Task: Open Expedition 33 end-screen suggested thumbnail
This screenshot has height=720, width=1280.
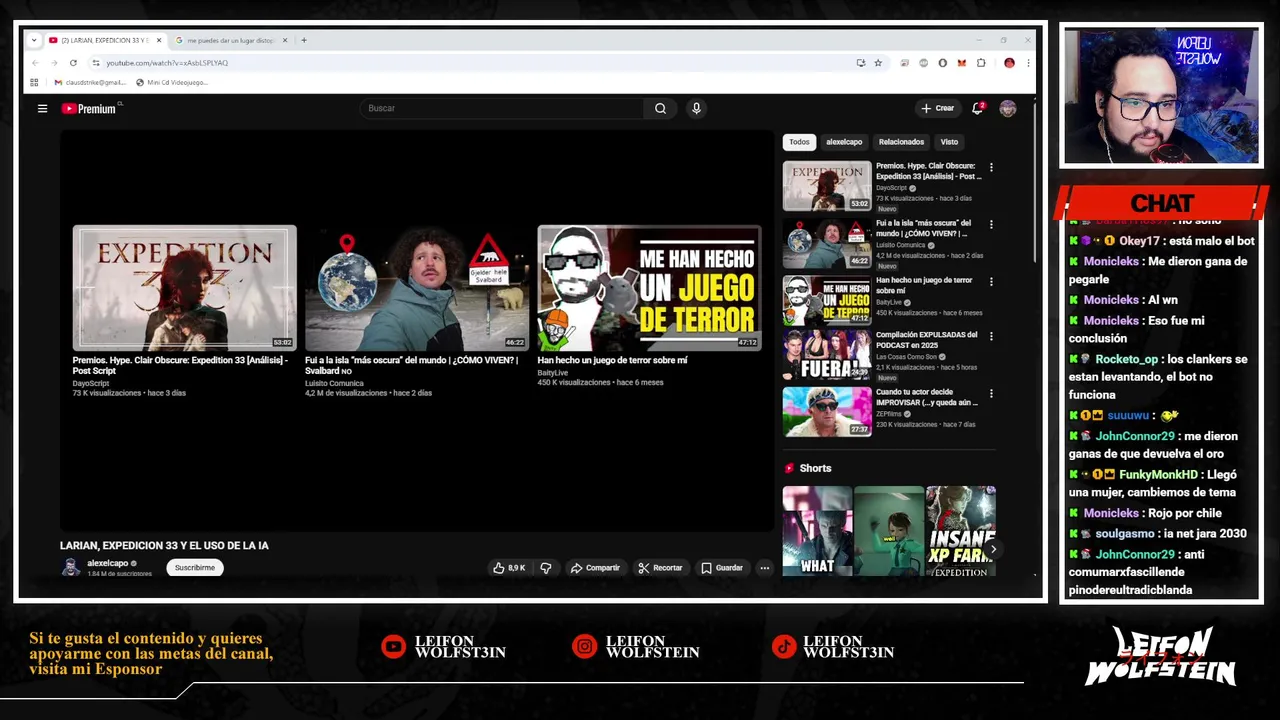Action: click(185, 288)
